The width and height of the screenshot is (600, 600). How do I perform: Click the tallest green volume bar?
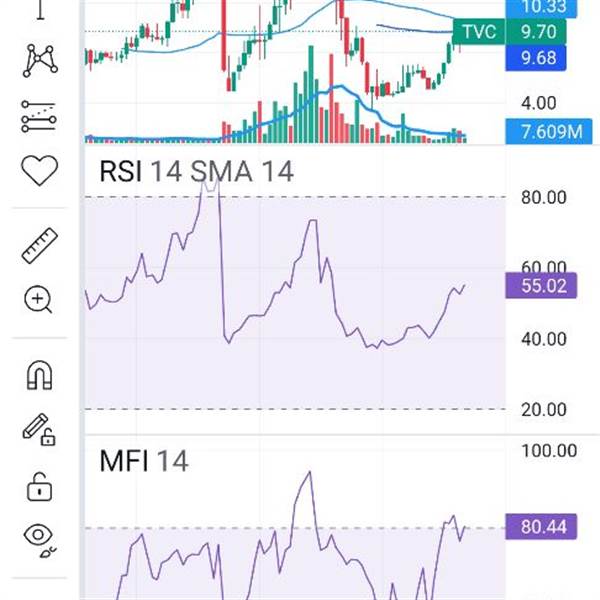point(311,95)
